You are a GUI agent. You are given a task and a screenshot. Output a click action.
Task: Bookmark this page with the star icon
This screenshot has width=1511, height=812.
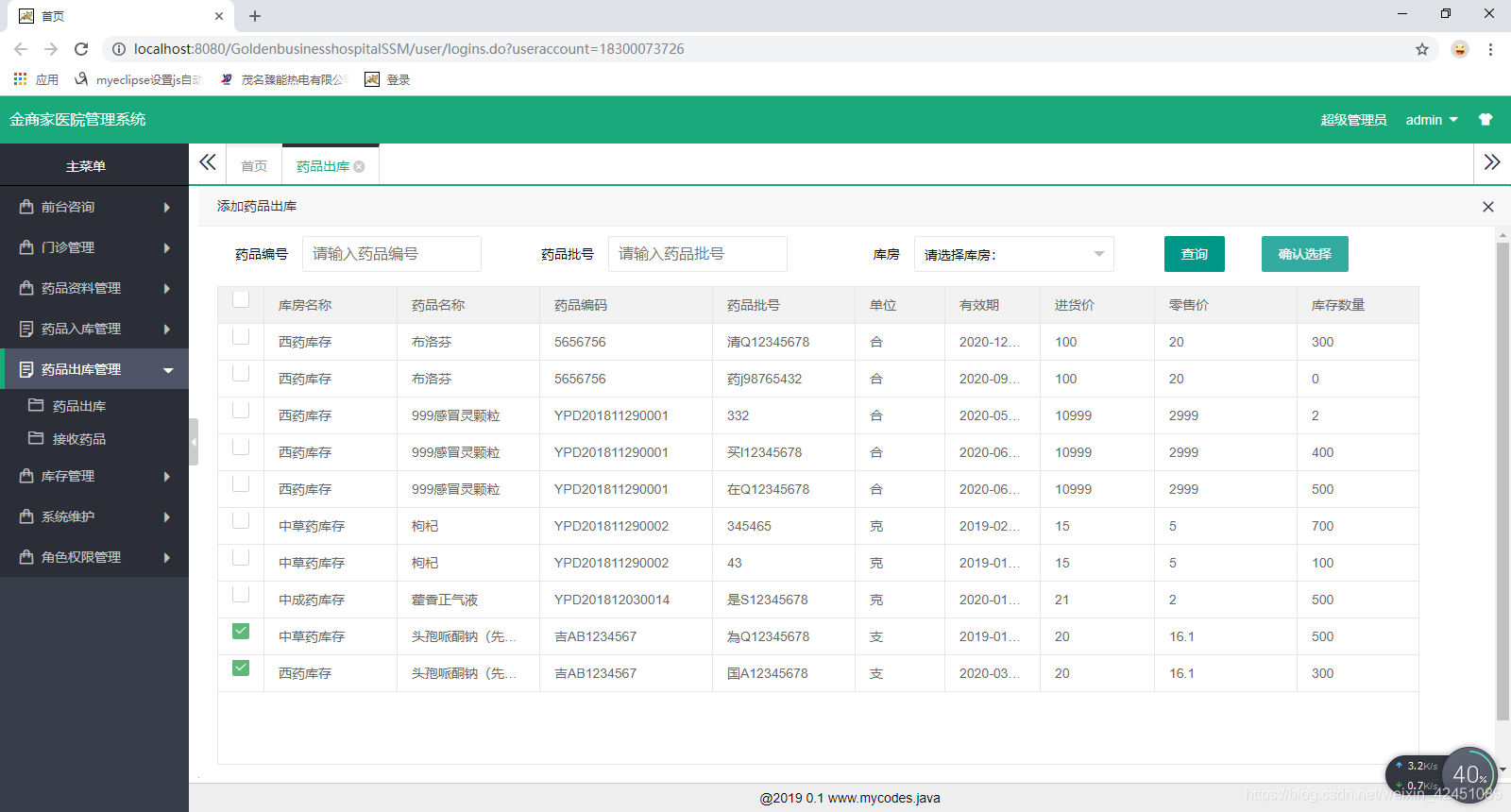[1422, 49]
